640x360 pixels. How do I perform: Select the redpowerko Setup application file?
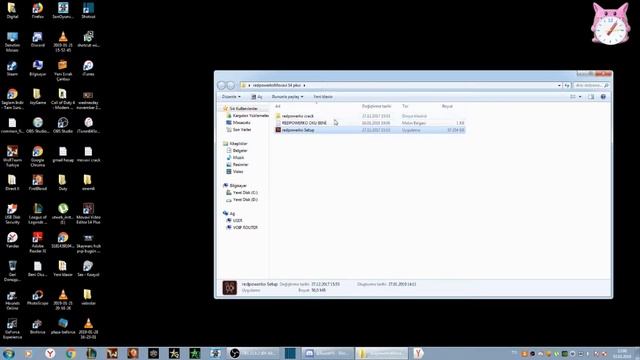pyautogui.click(x=370, y=130)
